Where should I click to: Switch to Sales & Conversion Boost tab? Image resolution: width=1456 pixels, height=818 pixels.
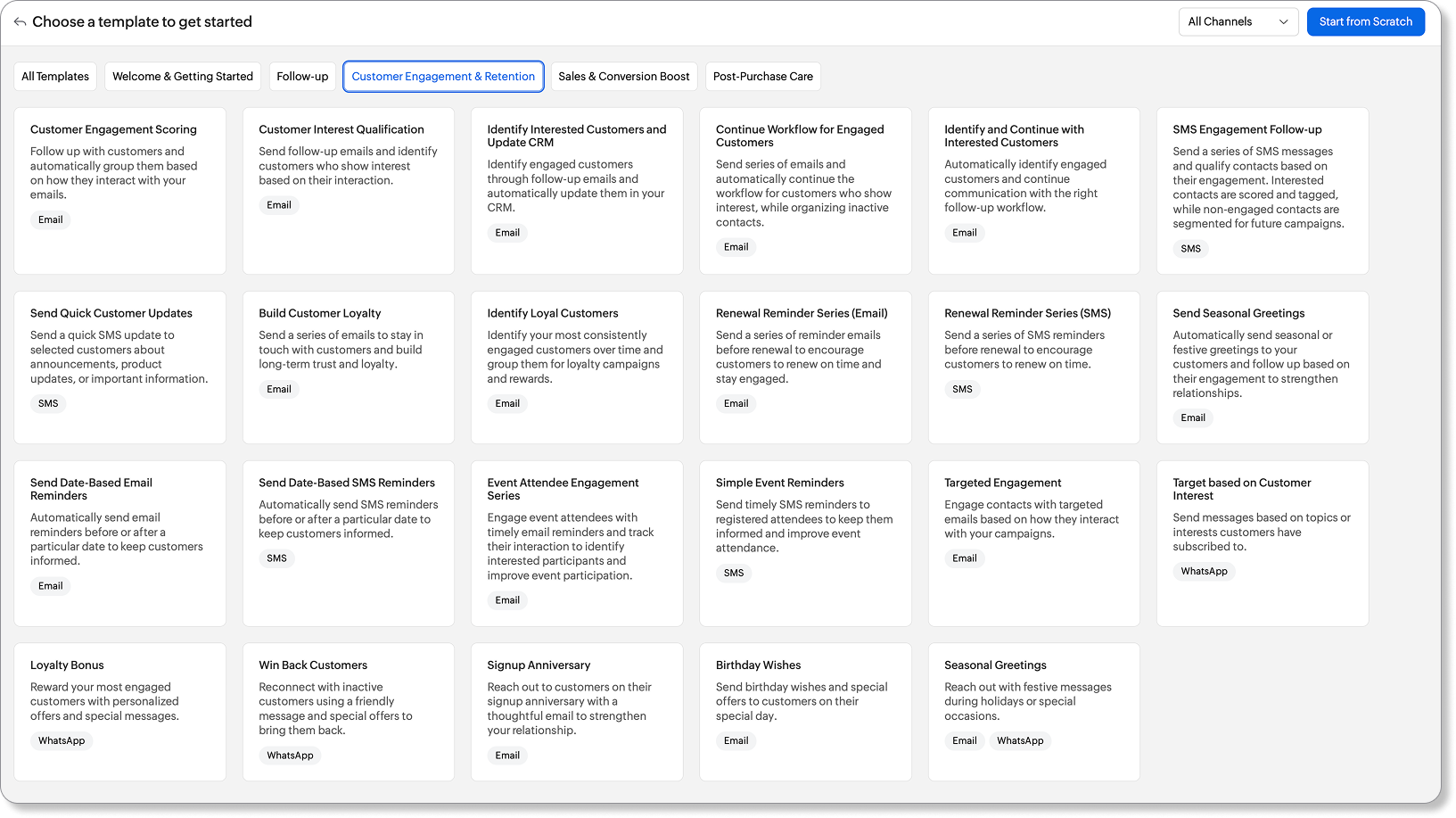[x=624, y=77]
